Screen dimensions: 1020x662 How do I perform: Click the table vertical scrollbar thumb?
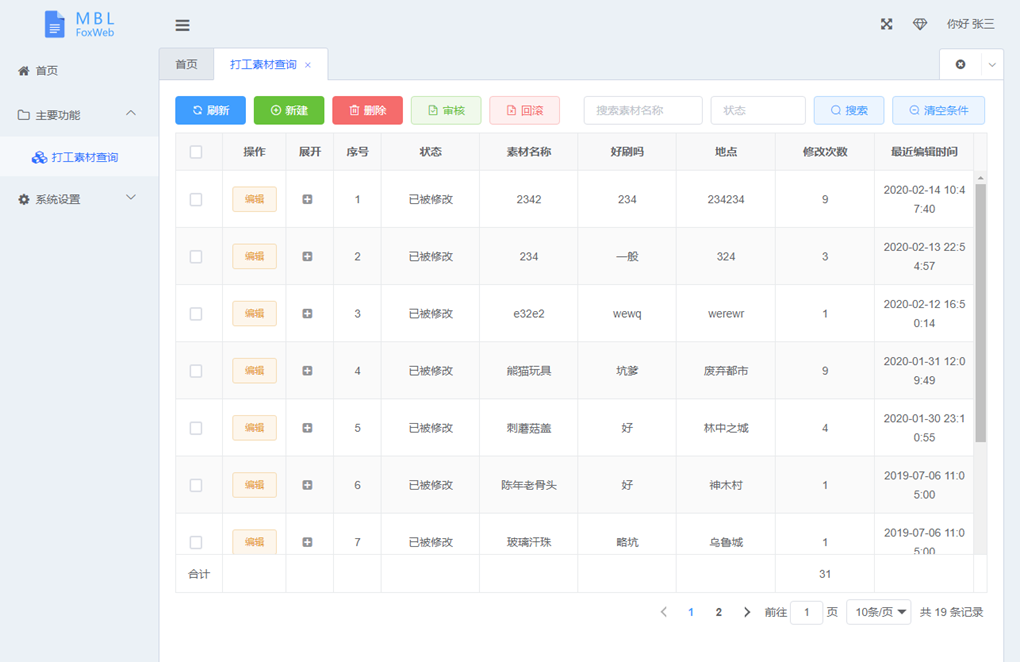[980, 313]
